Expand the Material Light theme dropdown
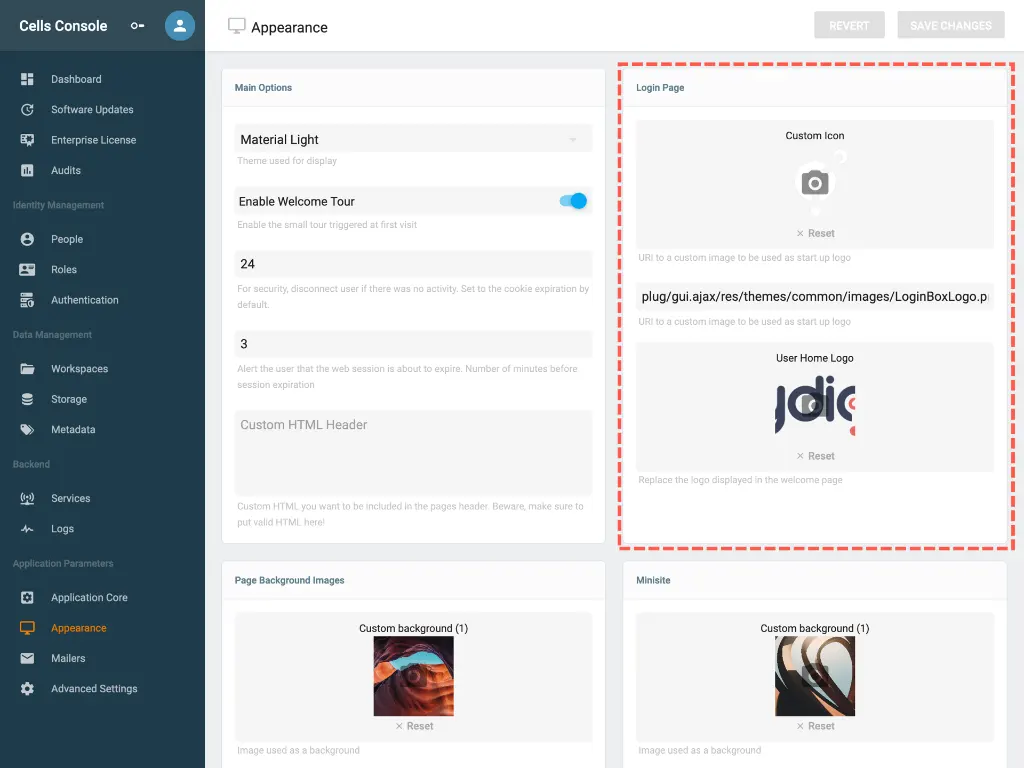 tap(413, 140)
